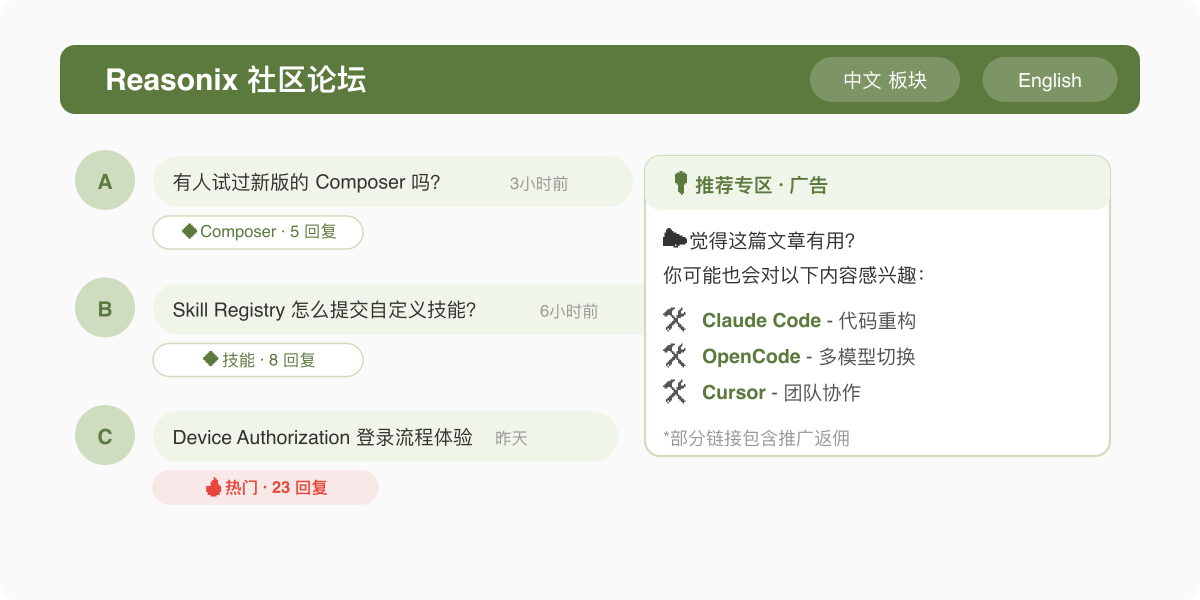Click the 技能 · 8 回复 tag
Screen dimensions: 1200x600
(x=258, y=360)
